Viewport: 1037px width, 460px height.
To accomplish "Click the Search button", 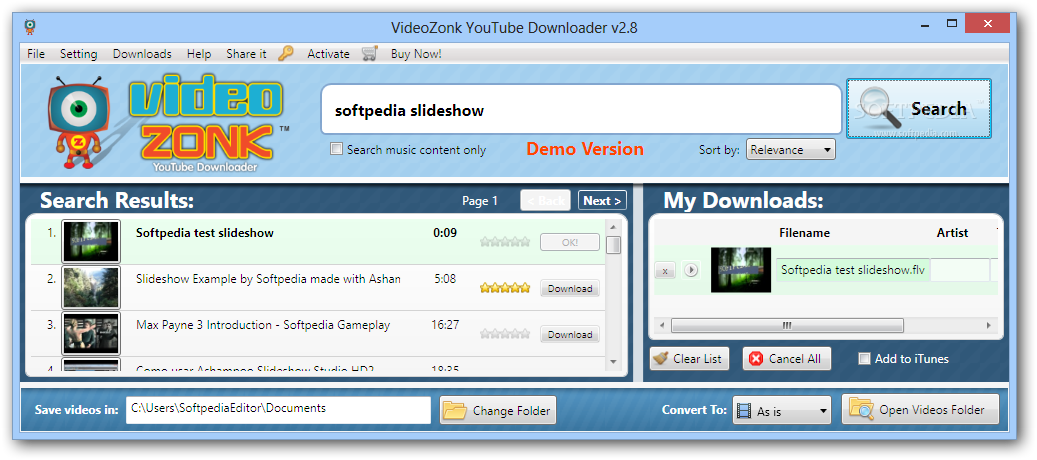I will (x=919, y=108).
